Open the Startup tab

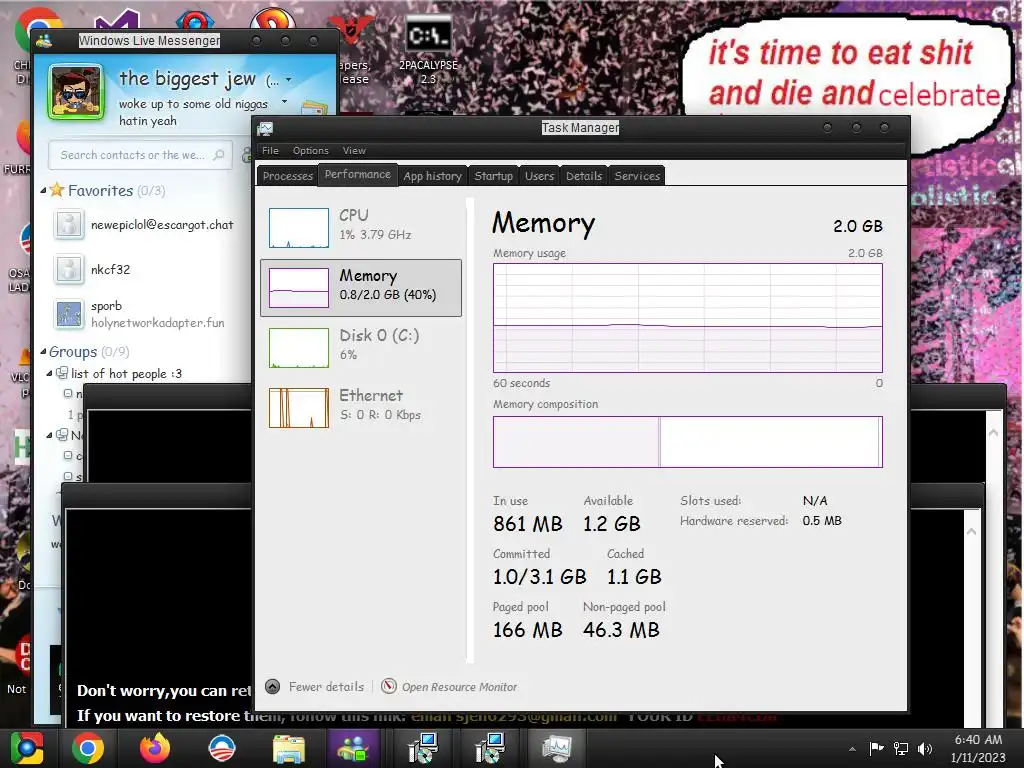(x=493, y=176)
